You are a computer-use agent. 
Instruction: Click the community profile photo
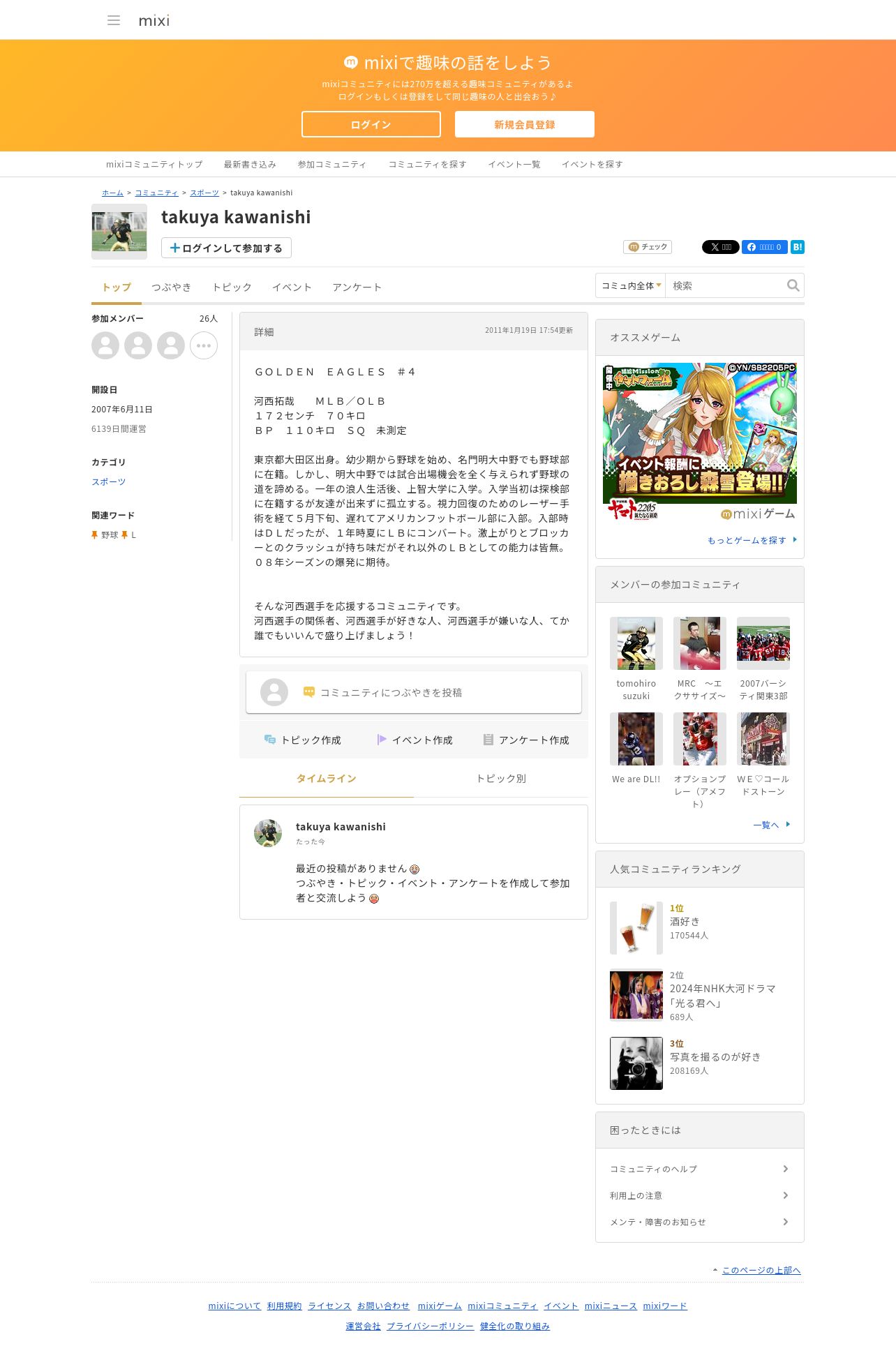(x=119, y=232)
